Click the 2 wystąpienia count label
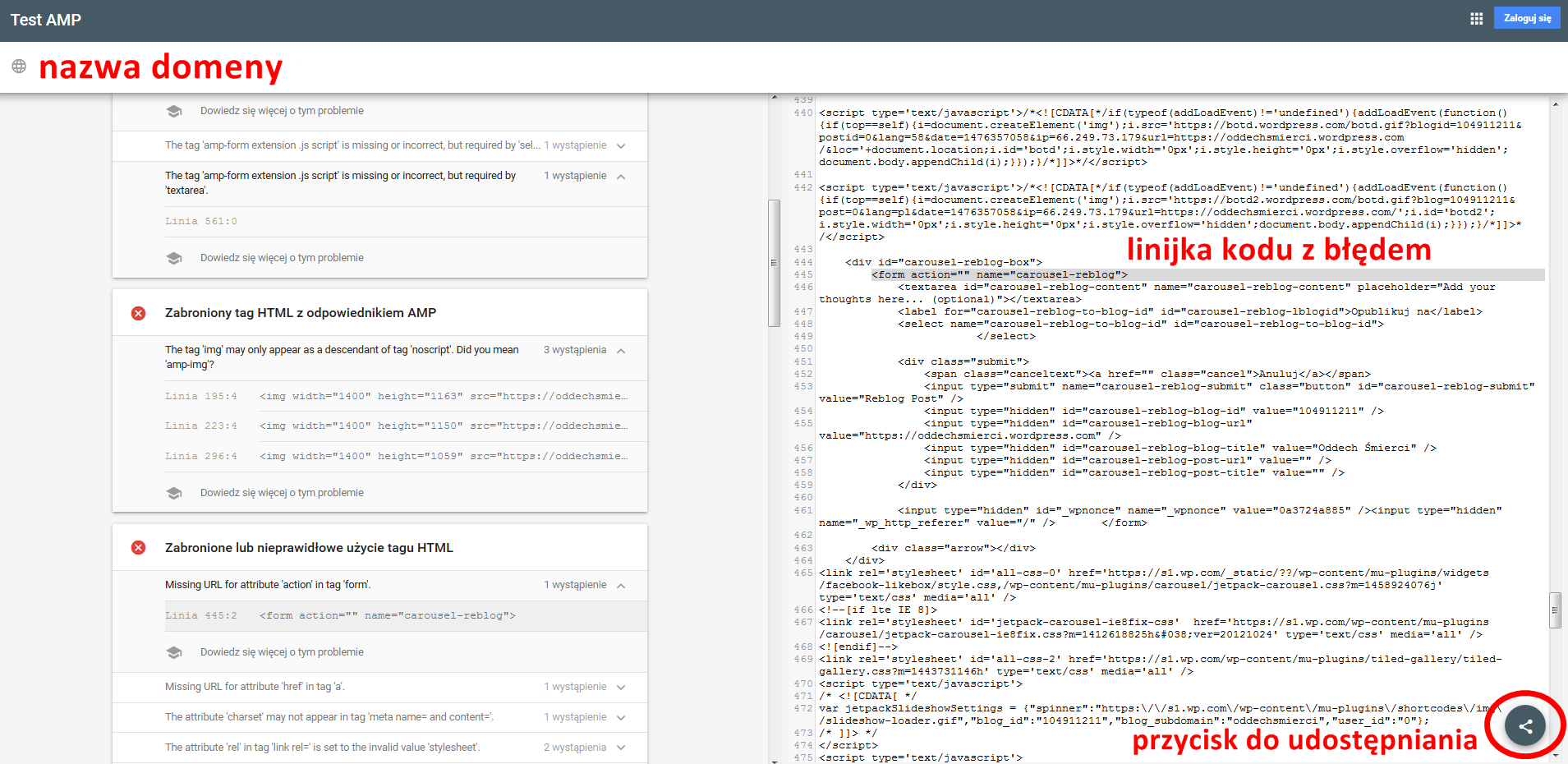Image resolution: width=1568 pixels, height=764 pixels. coord(575,748)
